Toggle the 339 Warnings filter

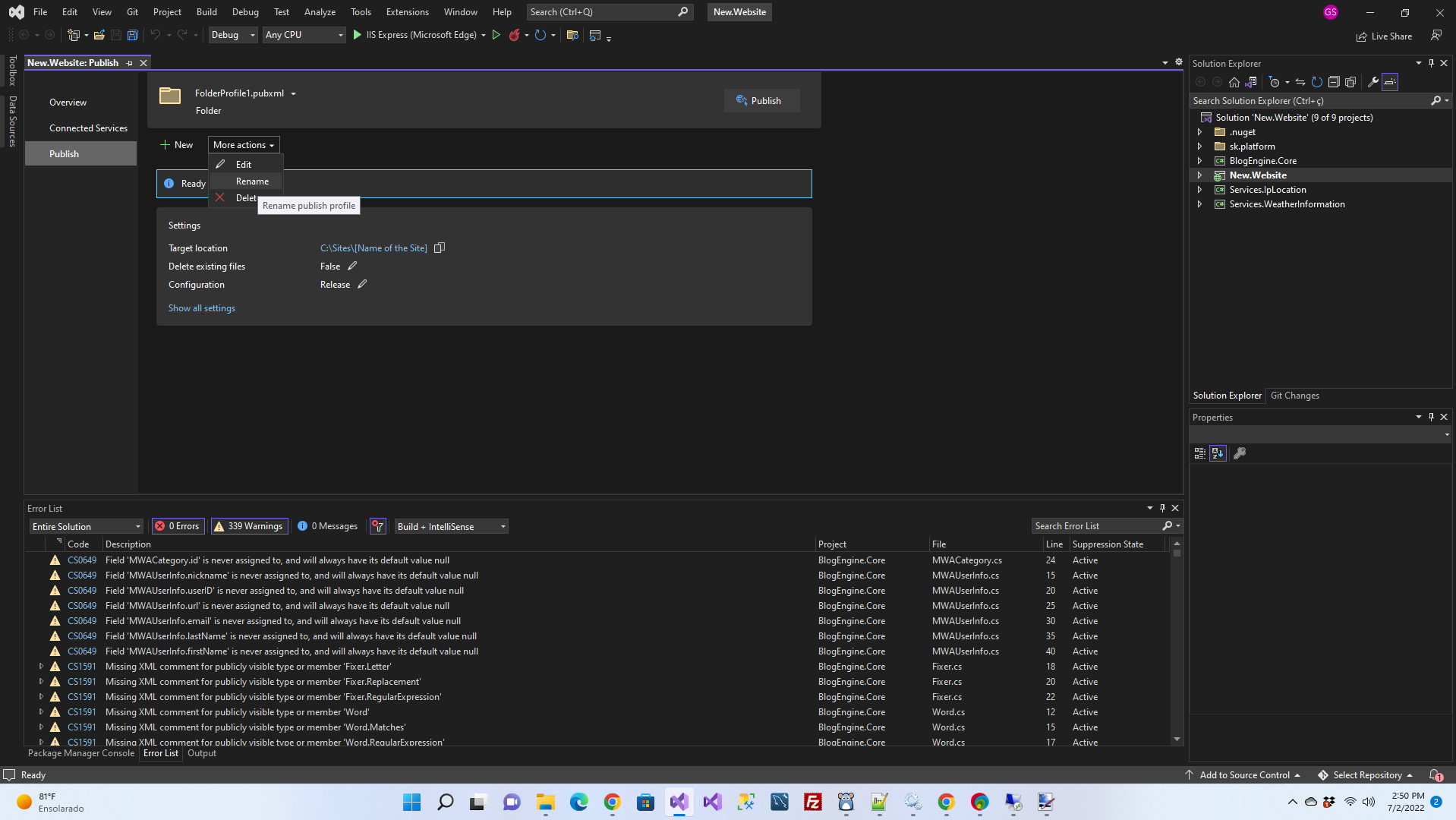click(248, 526)
